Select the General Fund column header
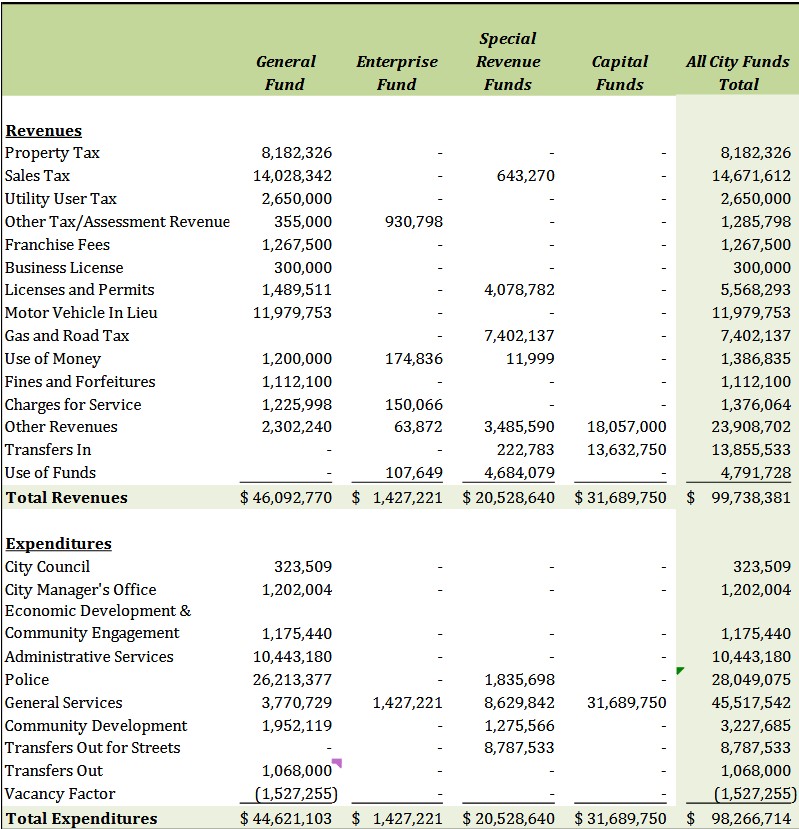799x829 pixels. point(285,73)
